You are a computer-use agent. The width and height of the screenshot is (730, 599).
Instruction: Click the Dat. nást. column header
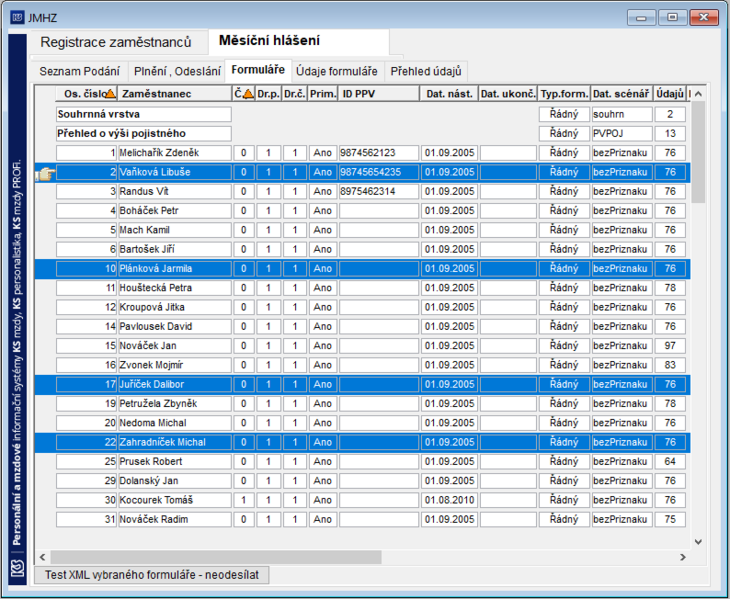(449, 94)
